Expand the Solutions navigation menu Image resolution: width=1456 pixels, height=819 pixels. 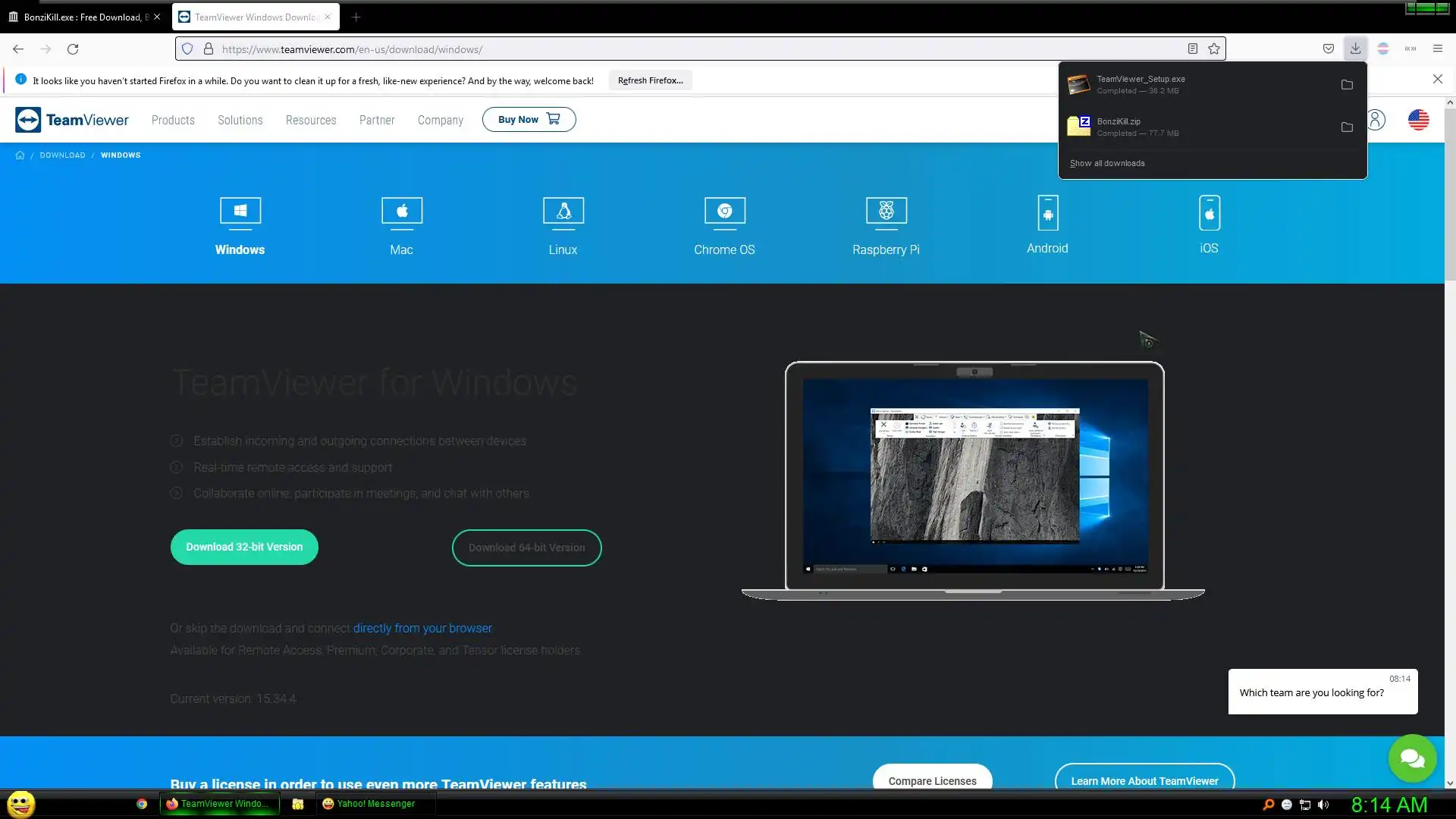tap(240, 120)
